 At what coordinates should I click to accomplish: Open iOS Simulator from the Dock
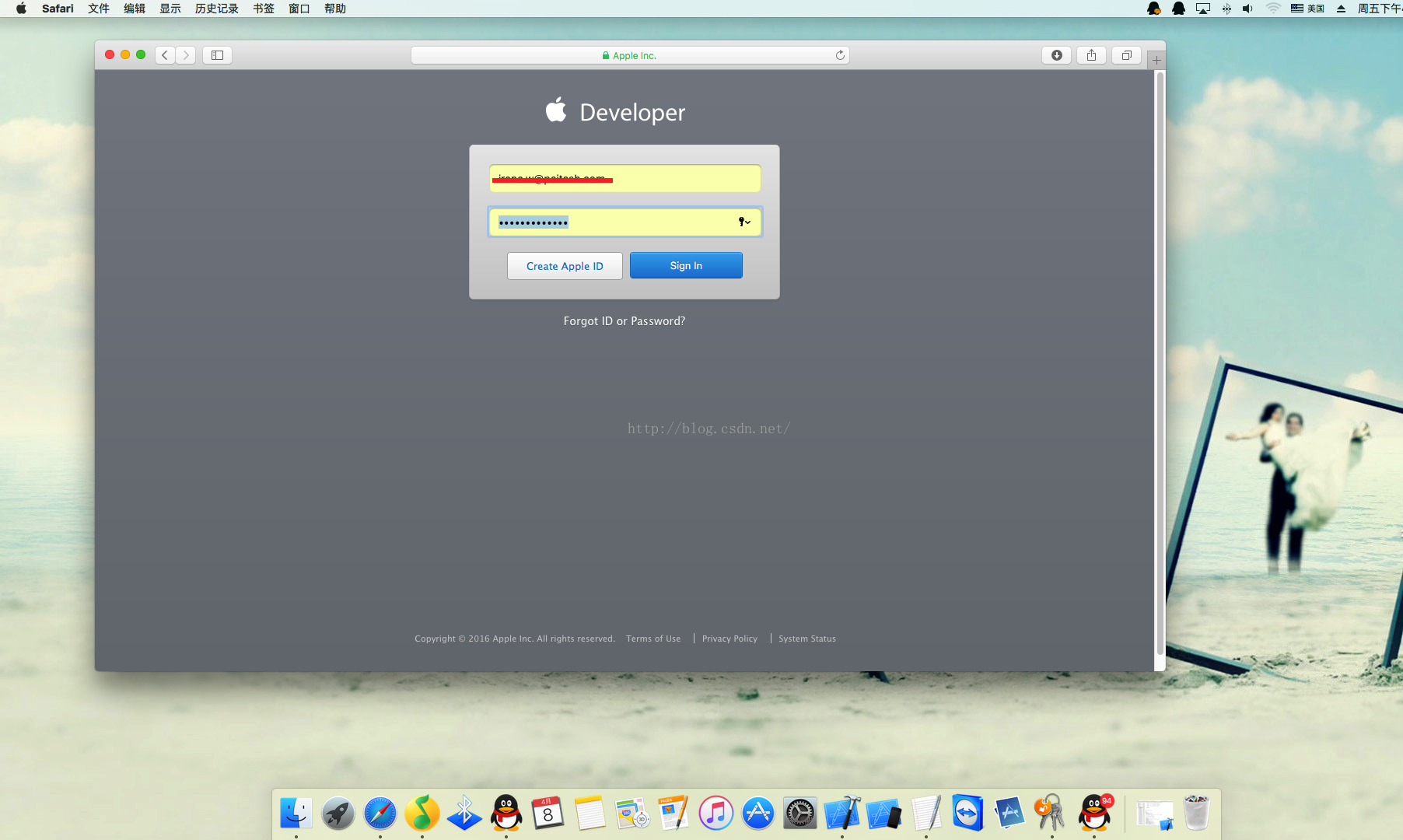coord(883,814)
